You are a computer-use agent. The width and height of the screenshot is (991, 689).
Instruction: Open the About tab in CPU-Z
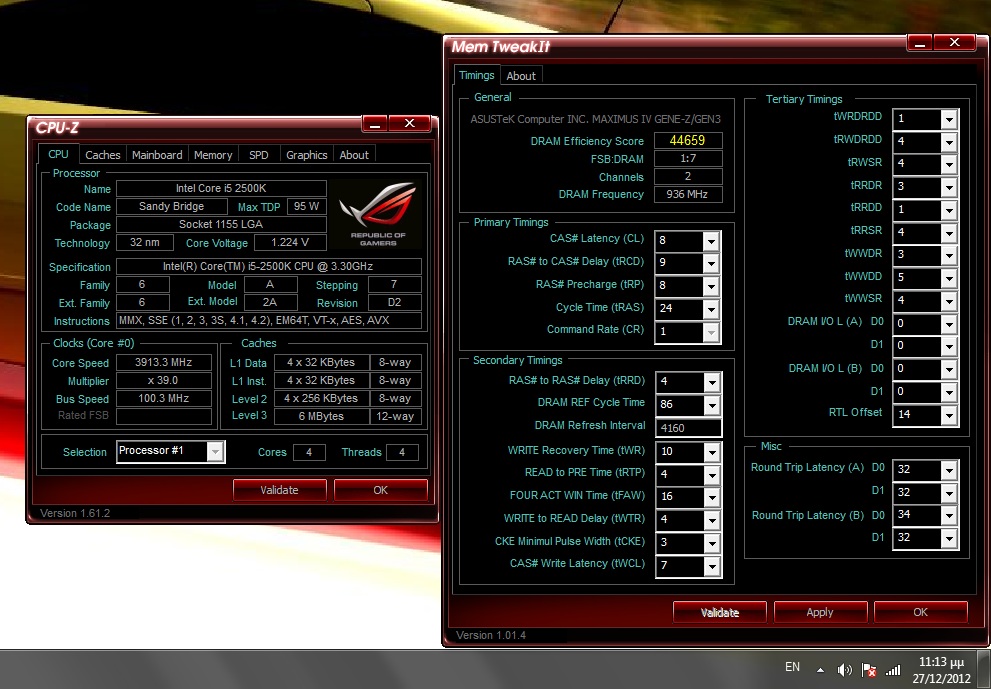coord(354,155)
